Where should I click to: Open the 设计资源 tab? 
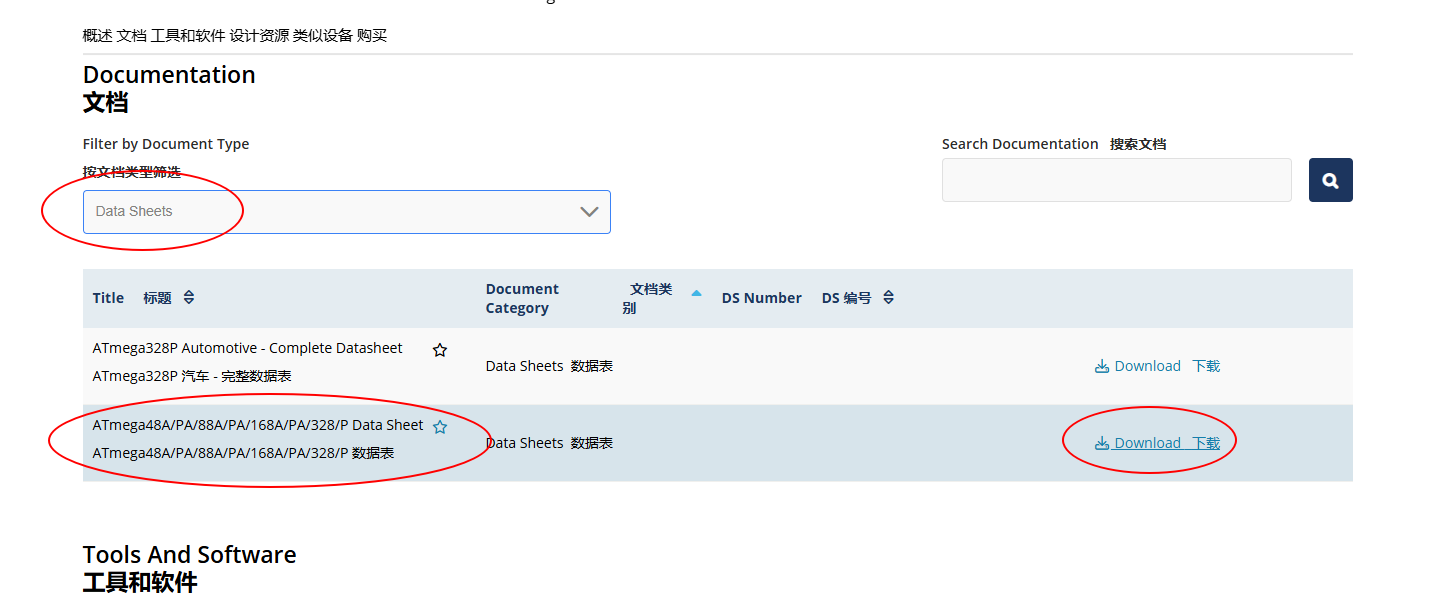[259, 36]
